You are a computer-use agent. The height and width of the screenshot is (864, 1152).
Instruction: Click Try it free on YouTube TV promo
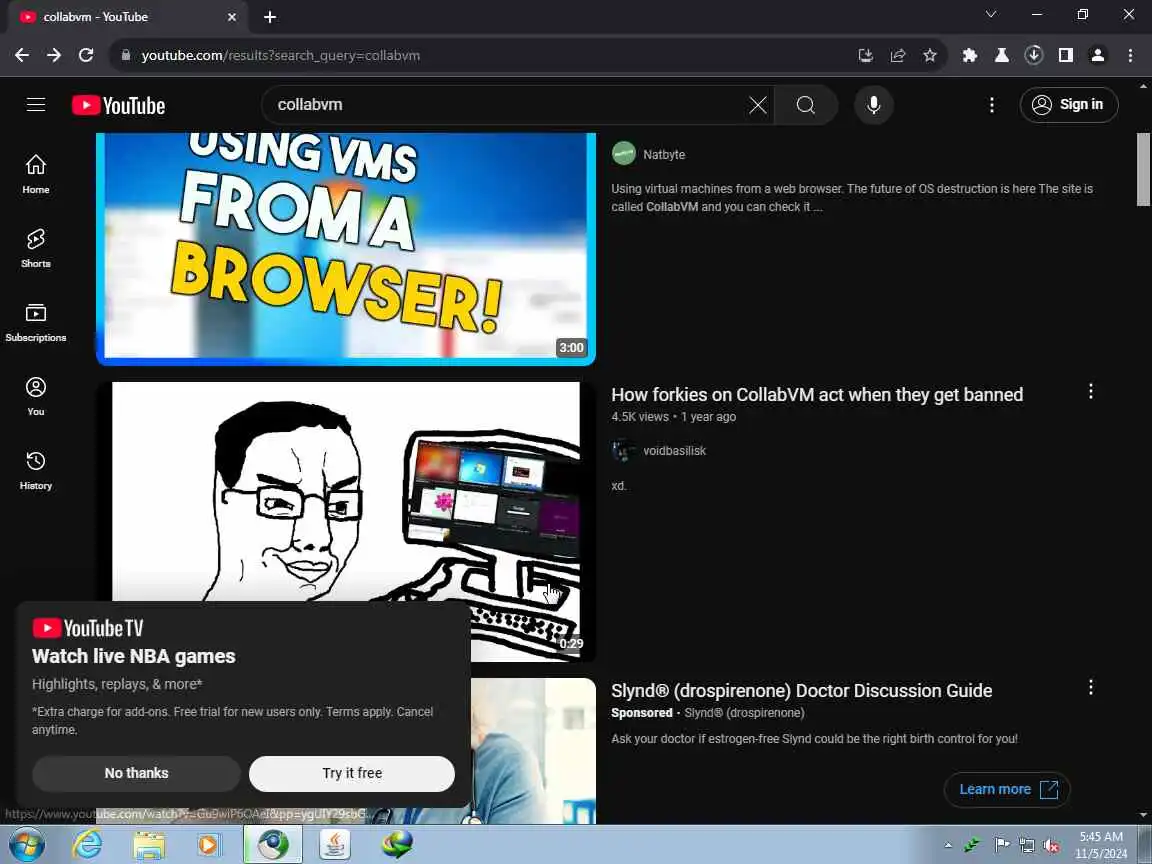pos(352,774)
